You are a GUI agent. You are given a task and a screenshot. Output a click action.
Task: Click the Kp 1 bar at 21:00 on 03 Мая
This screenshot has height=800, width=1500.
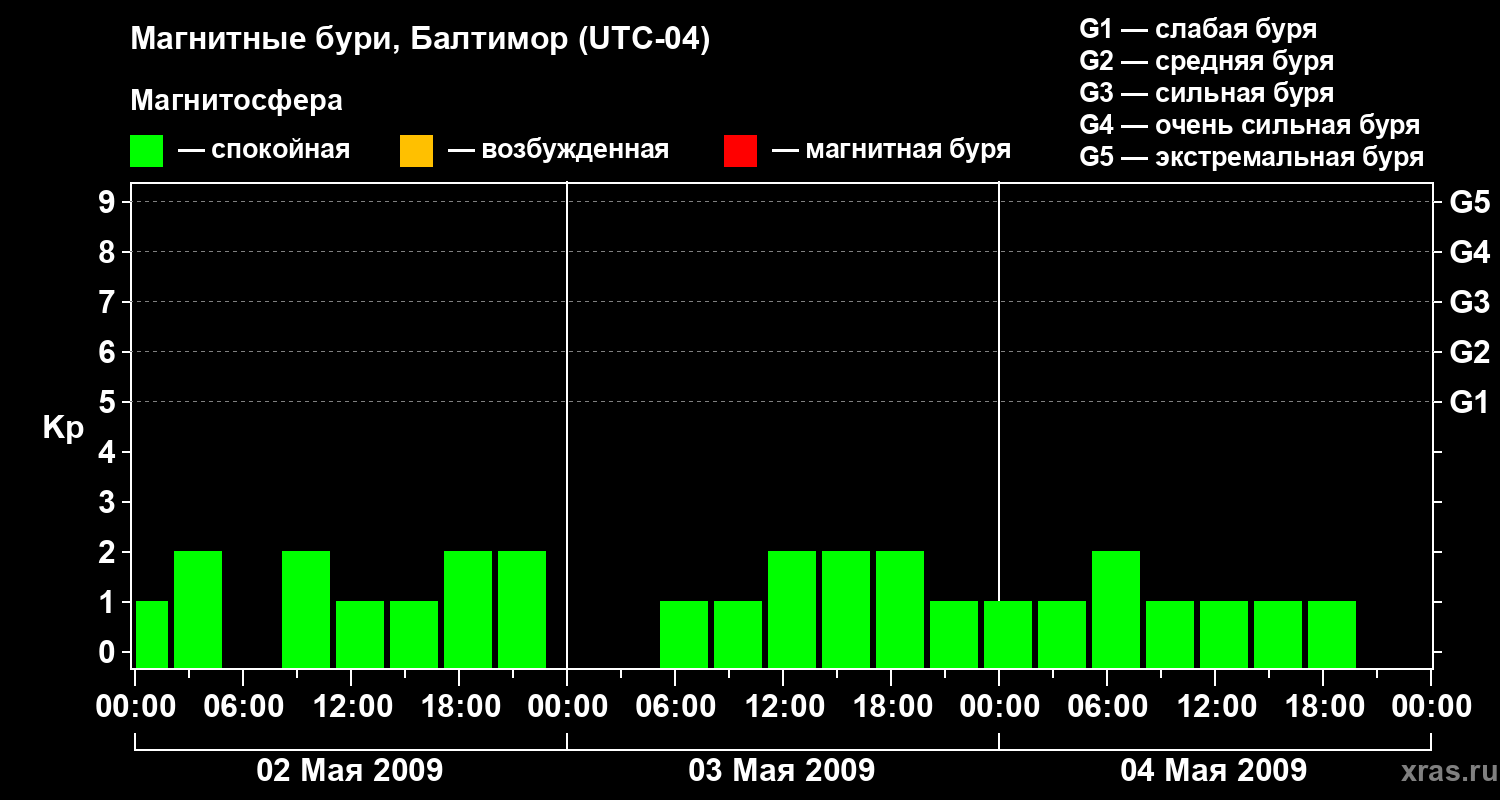click(954, 634)
